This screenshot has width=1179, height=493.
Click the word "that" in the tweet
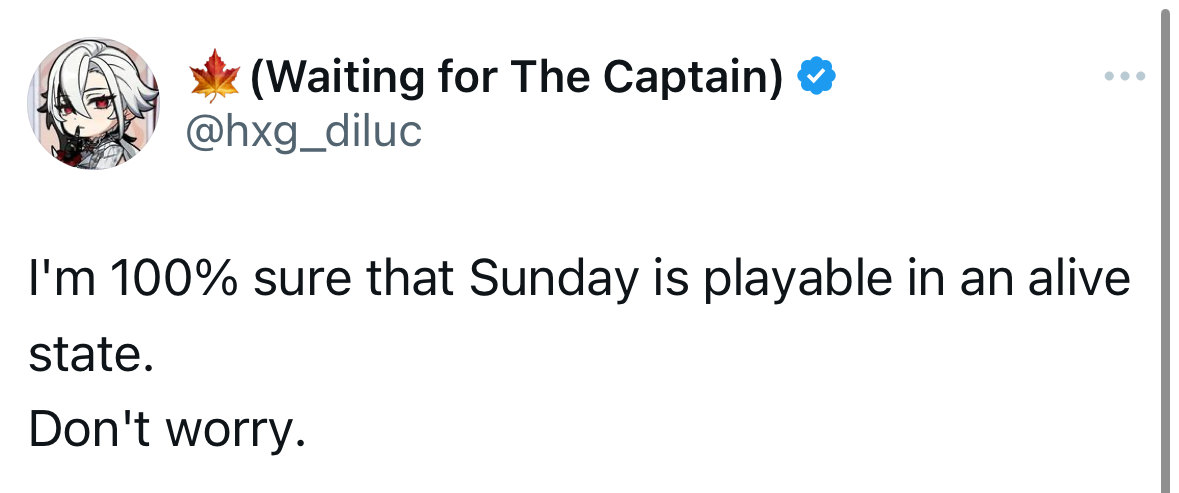[406, 281]
